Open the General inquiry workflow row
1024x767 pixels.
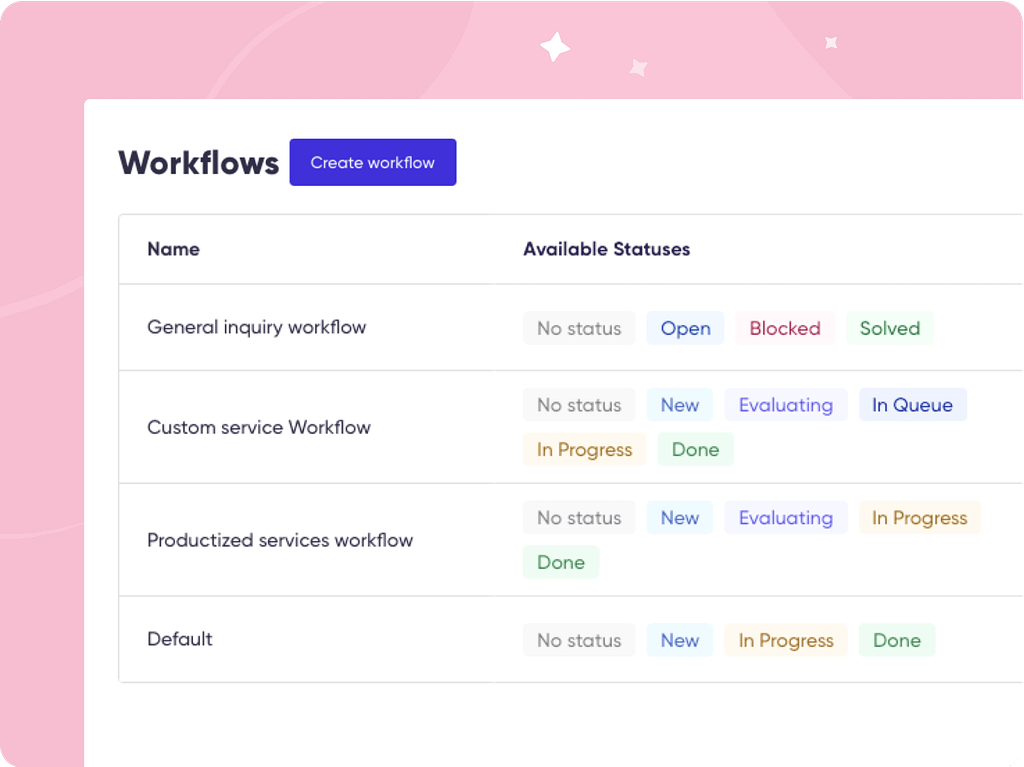coord(571,327)
